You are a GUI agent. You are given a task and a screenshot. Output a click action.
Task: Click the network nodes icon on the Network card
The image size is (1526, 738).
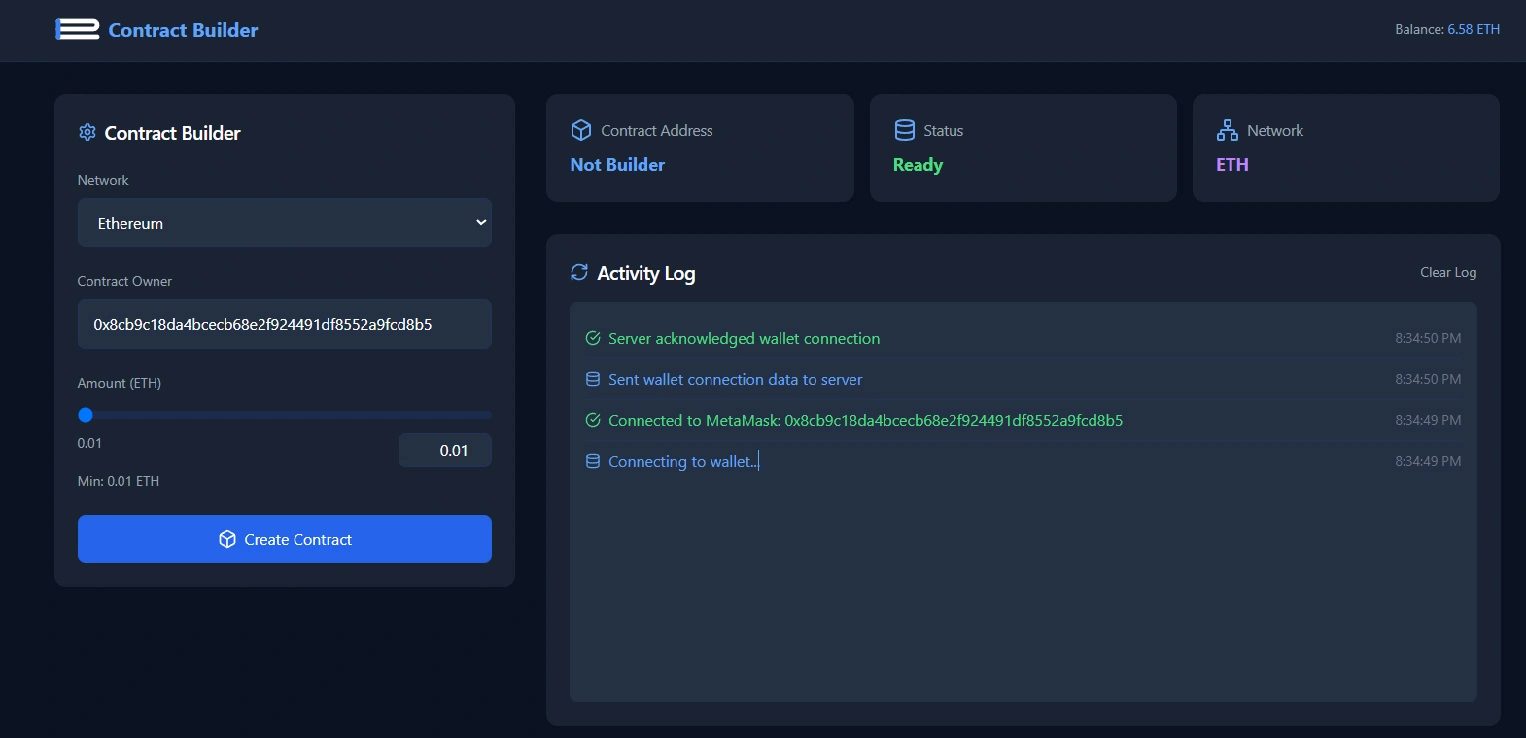point(1227,130)
